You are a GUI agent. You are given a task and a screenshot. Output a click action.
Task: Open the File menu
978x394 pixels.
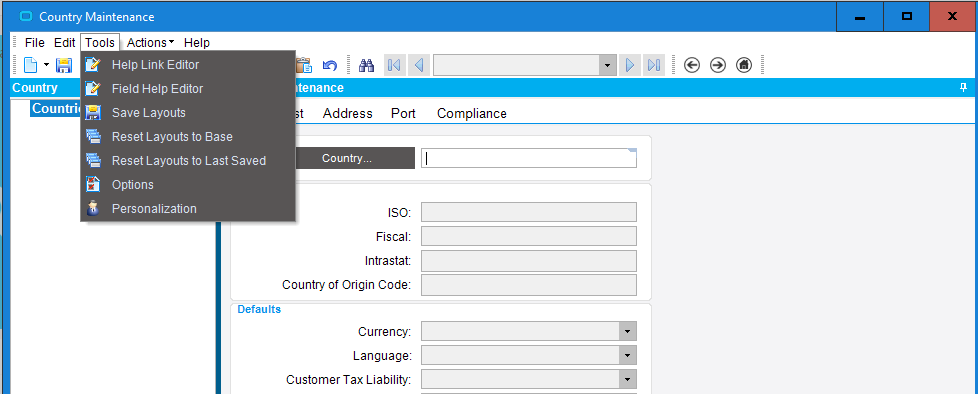(35, 43)
